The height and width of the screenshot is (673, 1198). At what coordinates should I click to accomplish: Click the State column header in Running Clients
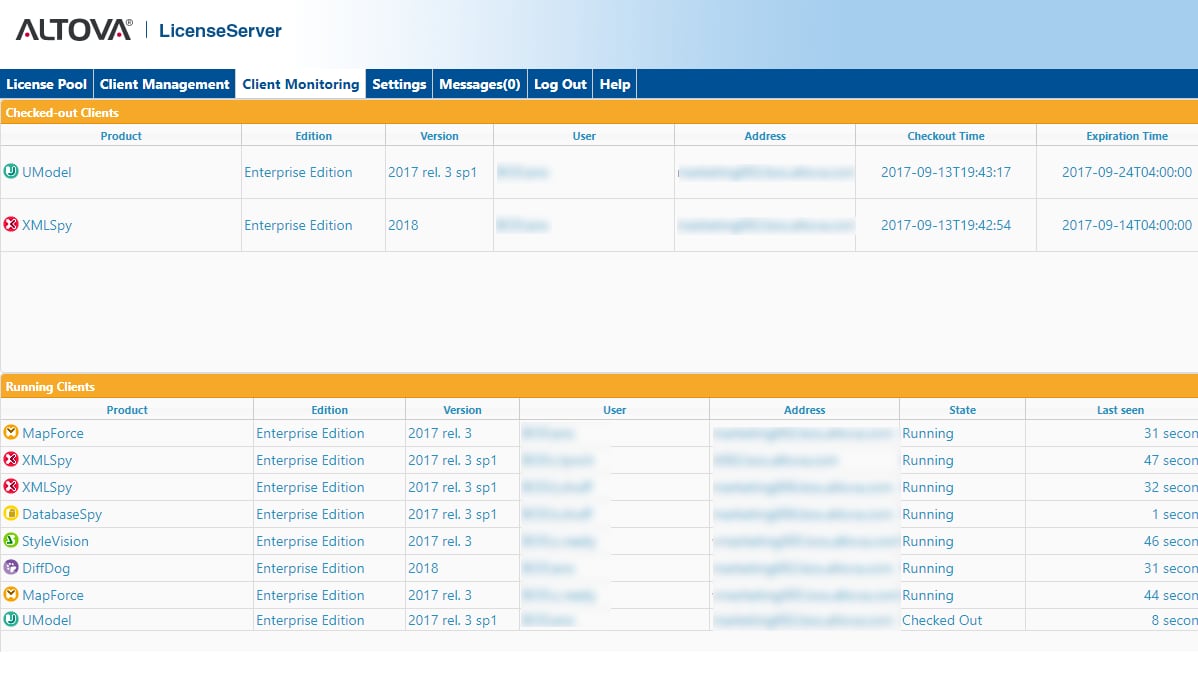point(963,410)
